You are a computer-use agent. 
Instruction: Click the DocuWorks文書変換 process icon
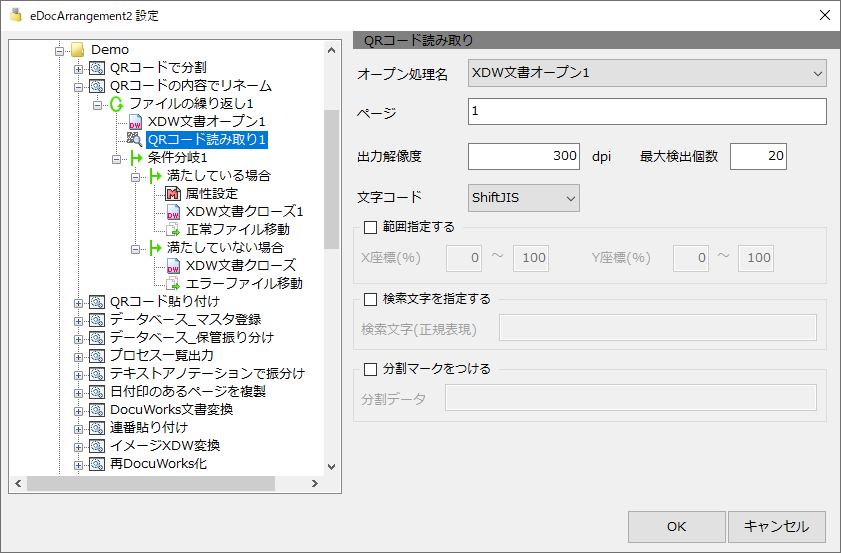click(x=97, y=410)
